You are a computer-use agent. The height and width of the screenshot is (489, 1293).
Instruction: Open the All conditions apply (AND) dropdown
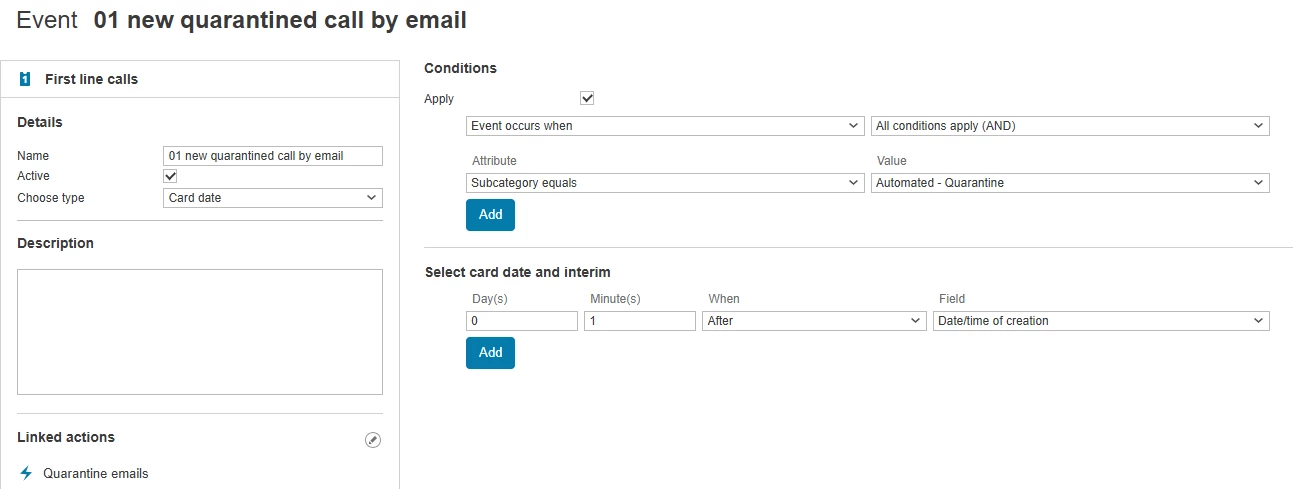point(1070,126)
